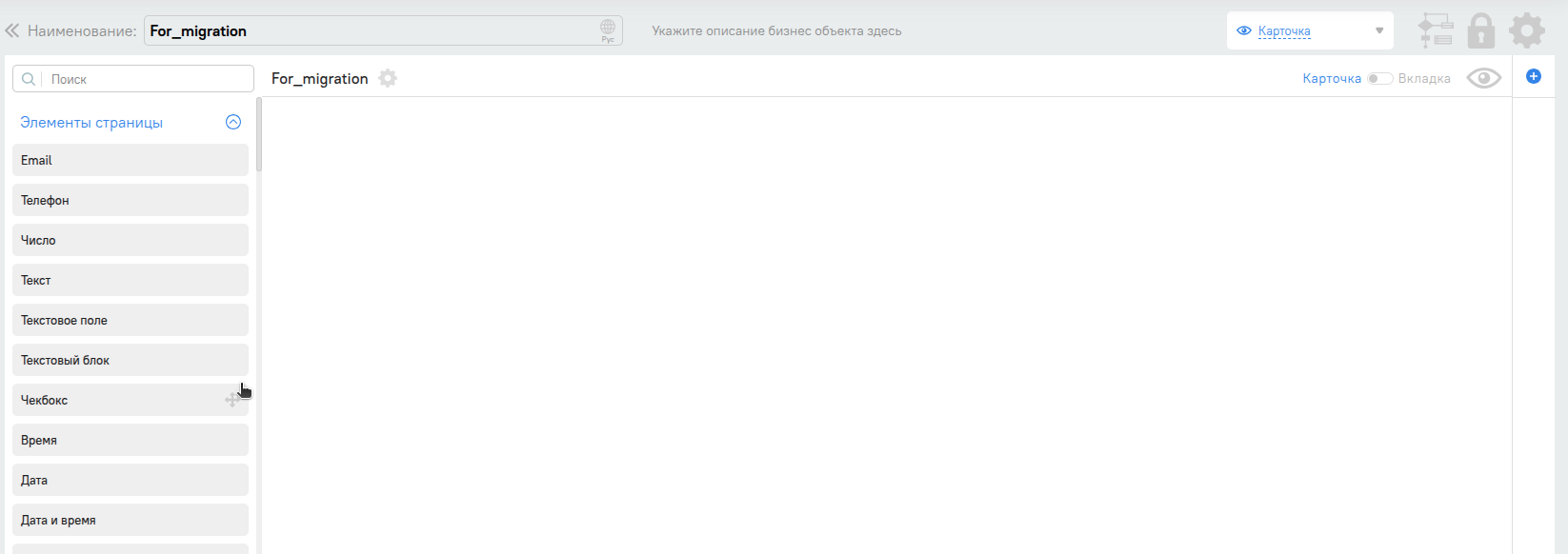
Task: Click gear icon beside For_migration title
Action: pyautogui.click(x=388, y=78)
